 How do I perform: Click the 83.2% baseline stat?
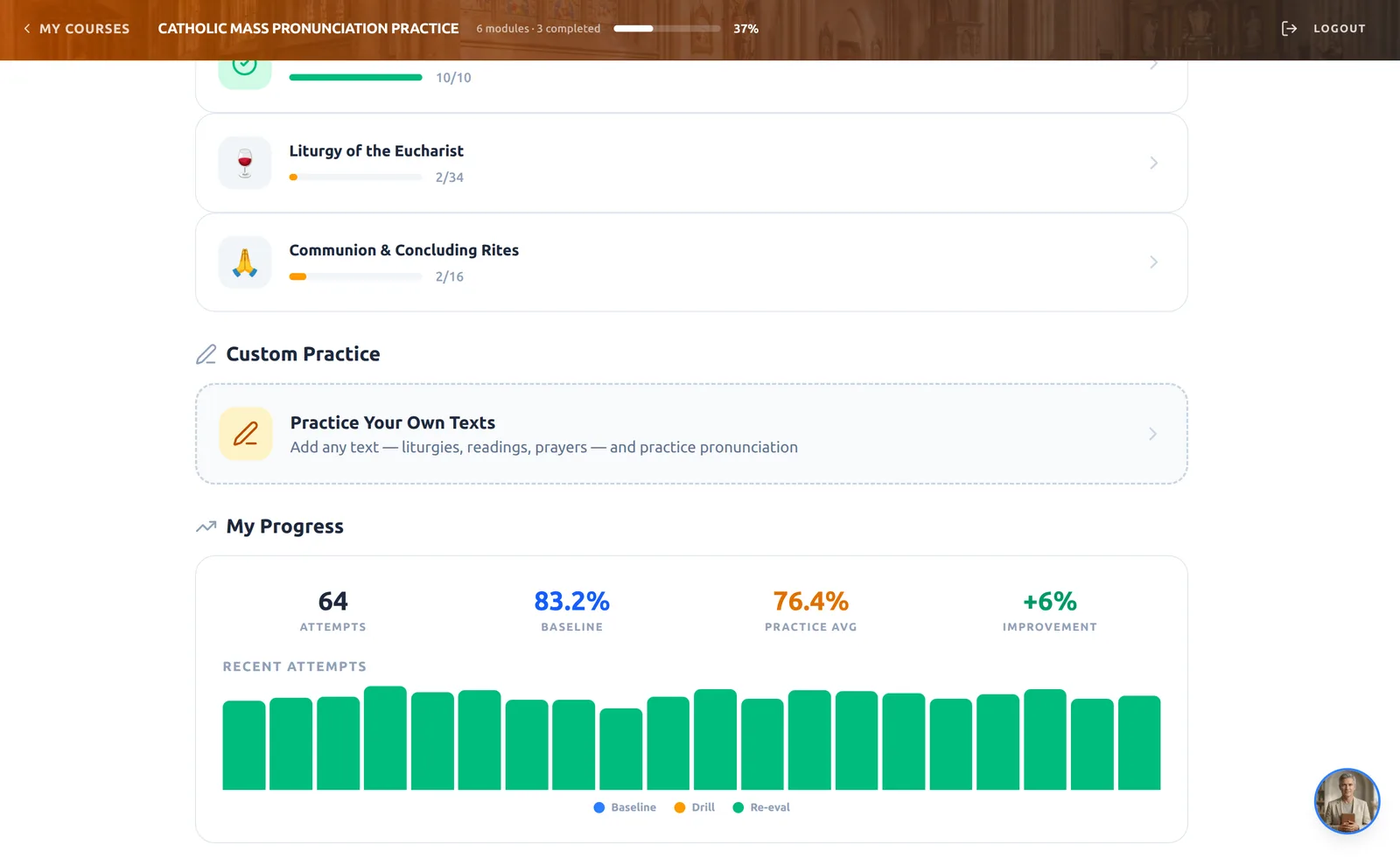click(572, 610)
